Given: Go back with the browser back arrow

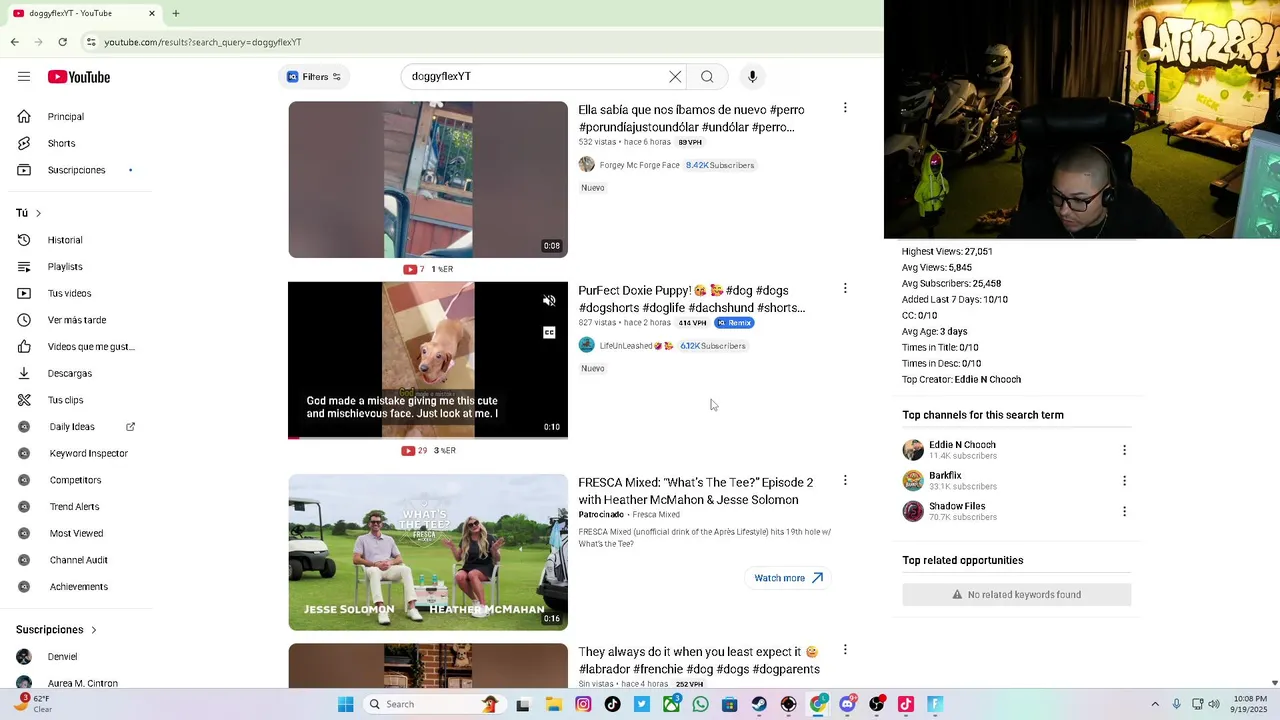Looking at the screenshot, I should (x=14, y=42).
